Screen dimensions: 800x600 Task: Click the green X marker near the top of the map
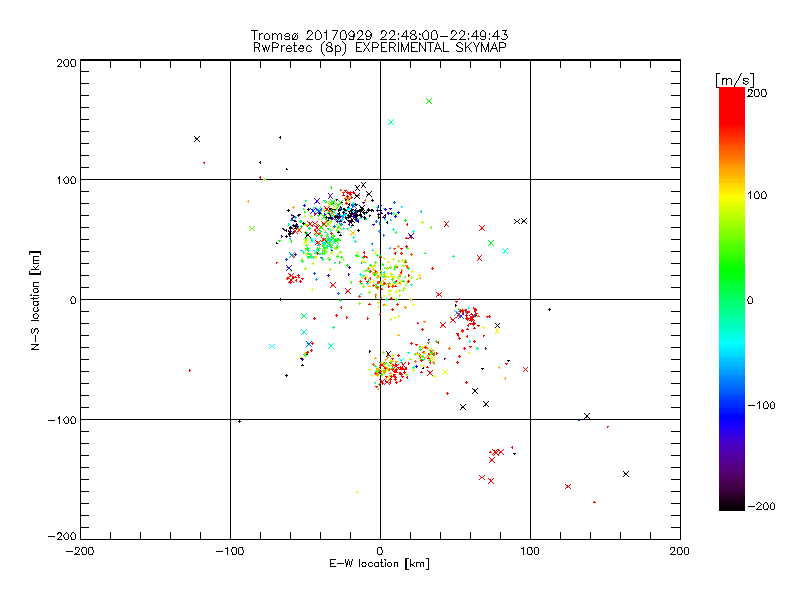[x=429, y=101]
